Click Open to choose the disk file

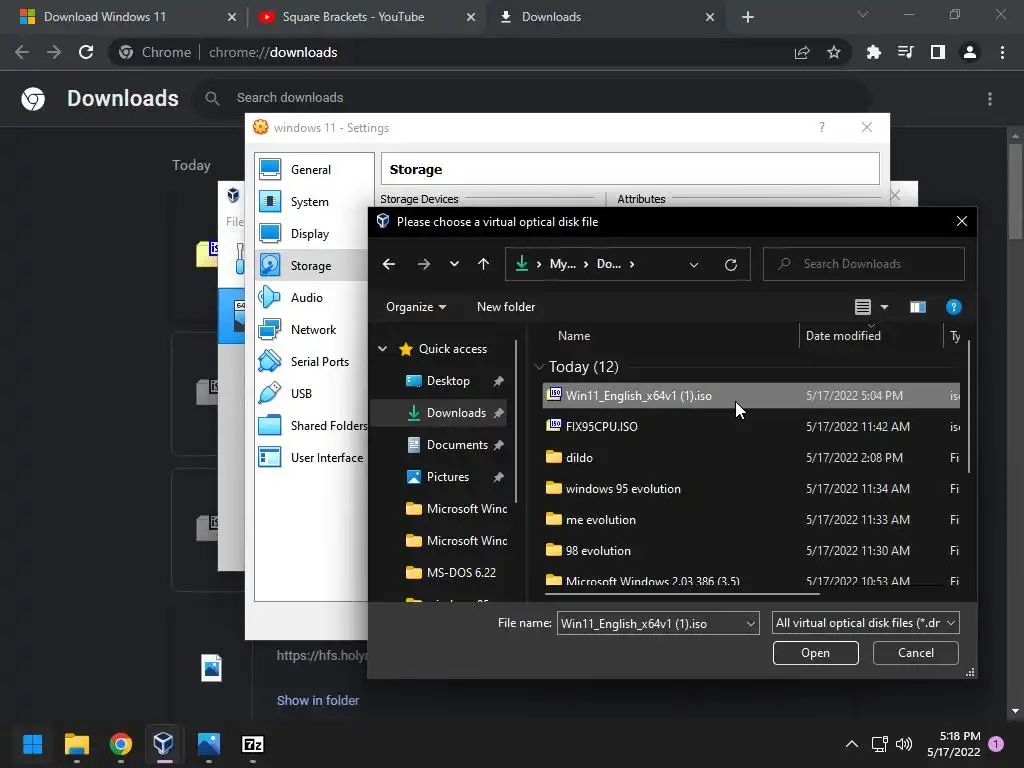click(816, 653)
